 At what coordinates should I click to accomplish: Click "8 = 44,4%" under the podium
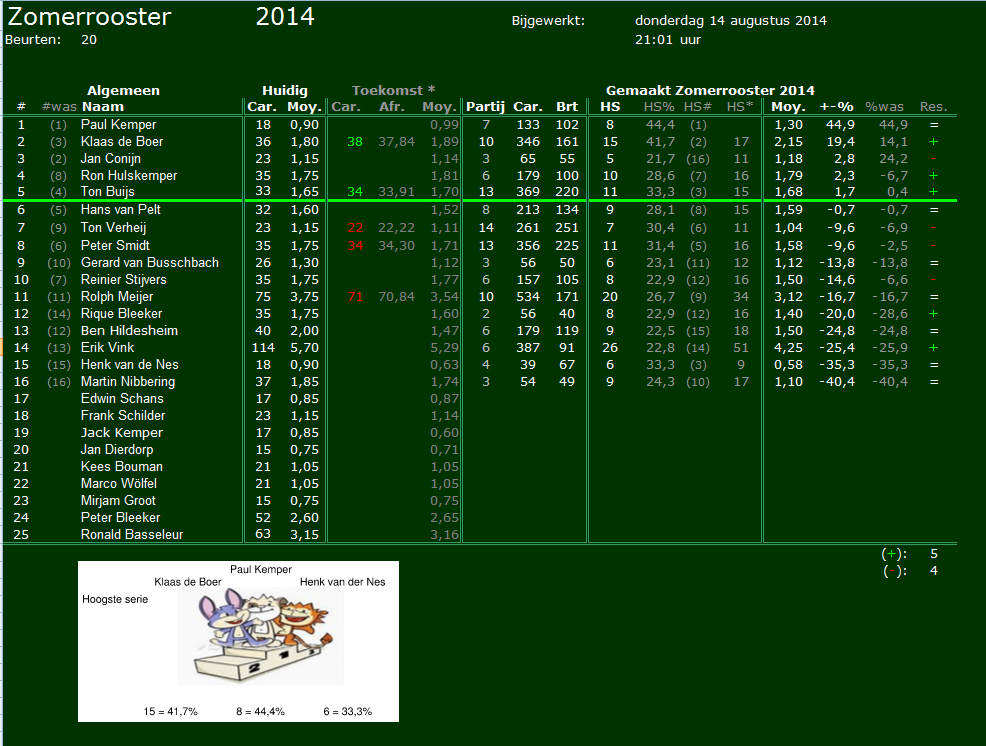(260, 711)
